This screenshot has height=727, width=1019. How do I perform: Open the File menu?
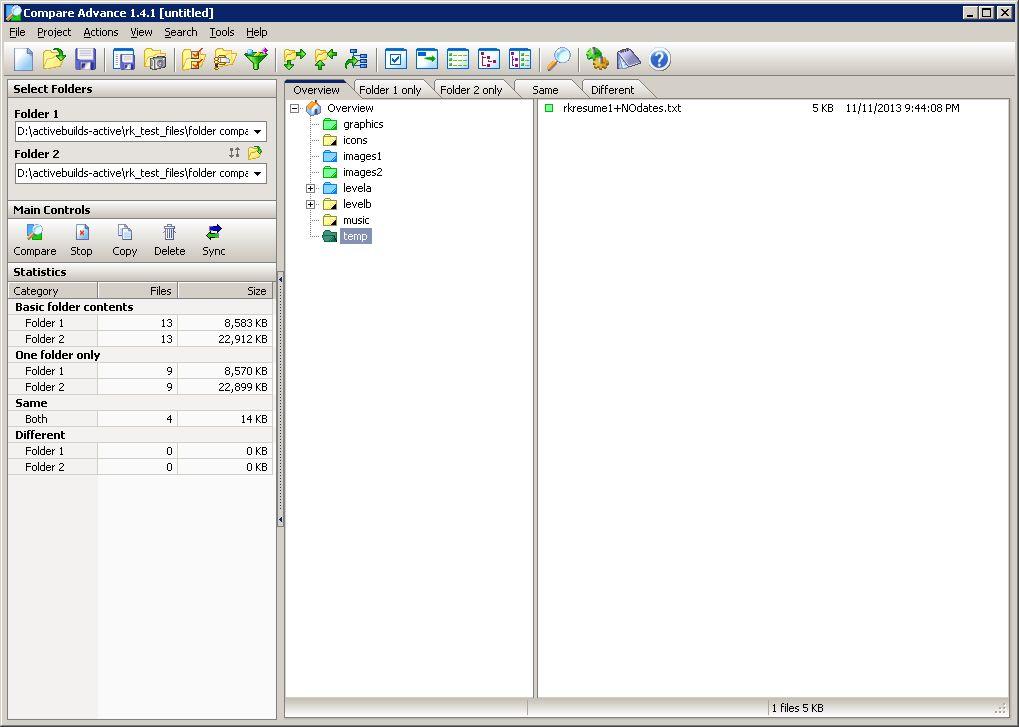(18, 32)
